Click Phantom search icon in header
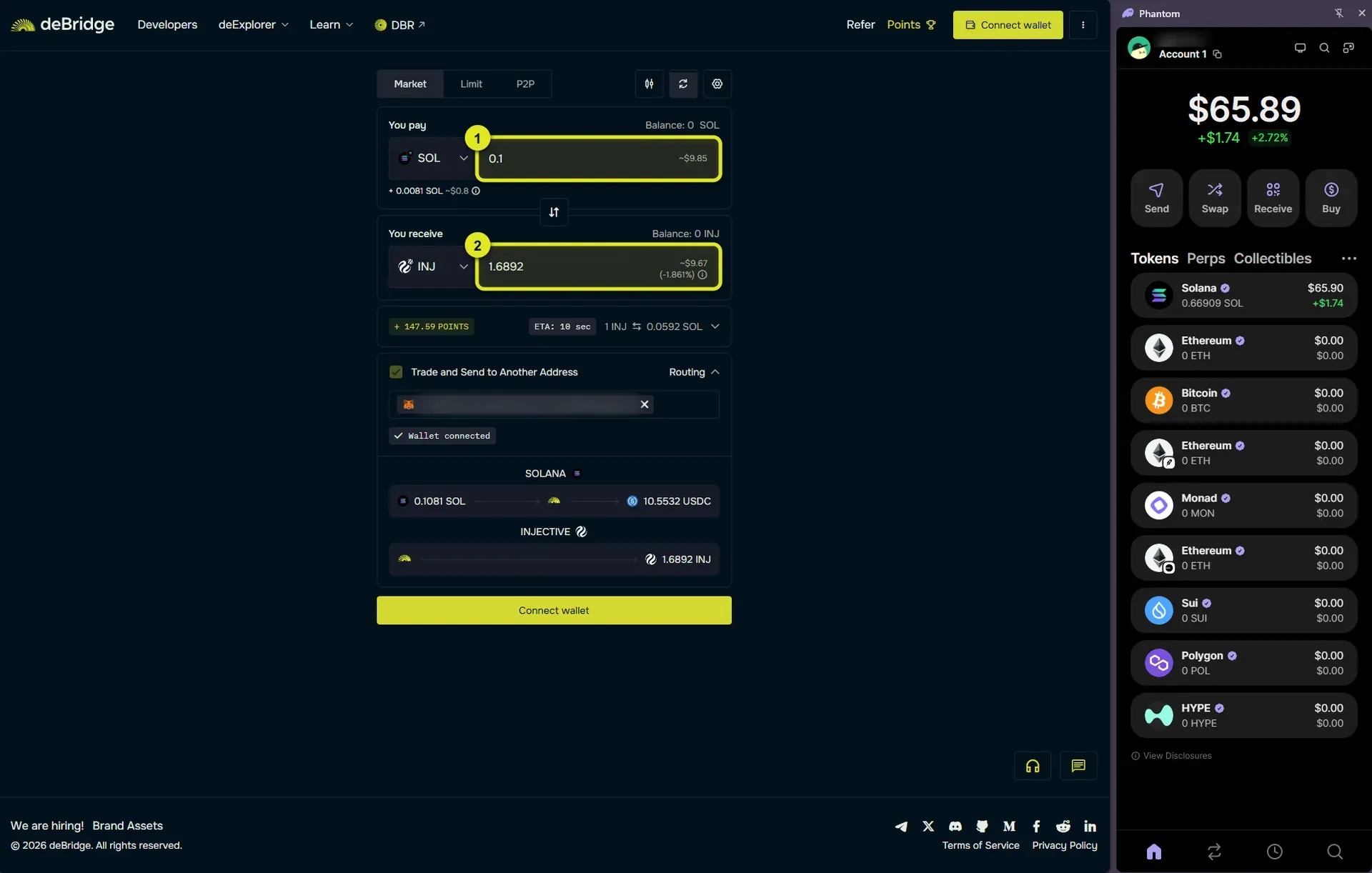 [1324, 48]
